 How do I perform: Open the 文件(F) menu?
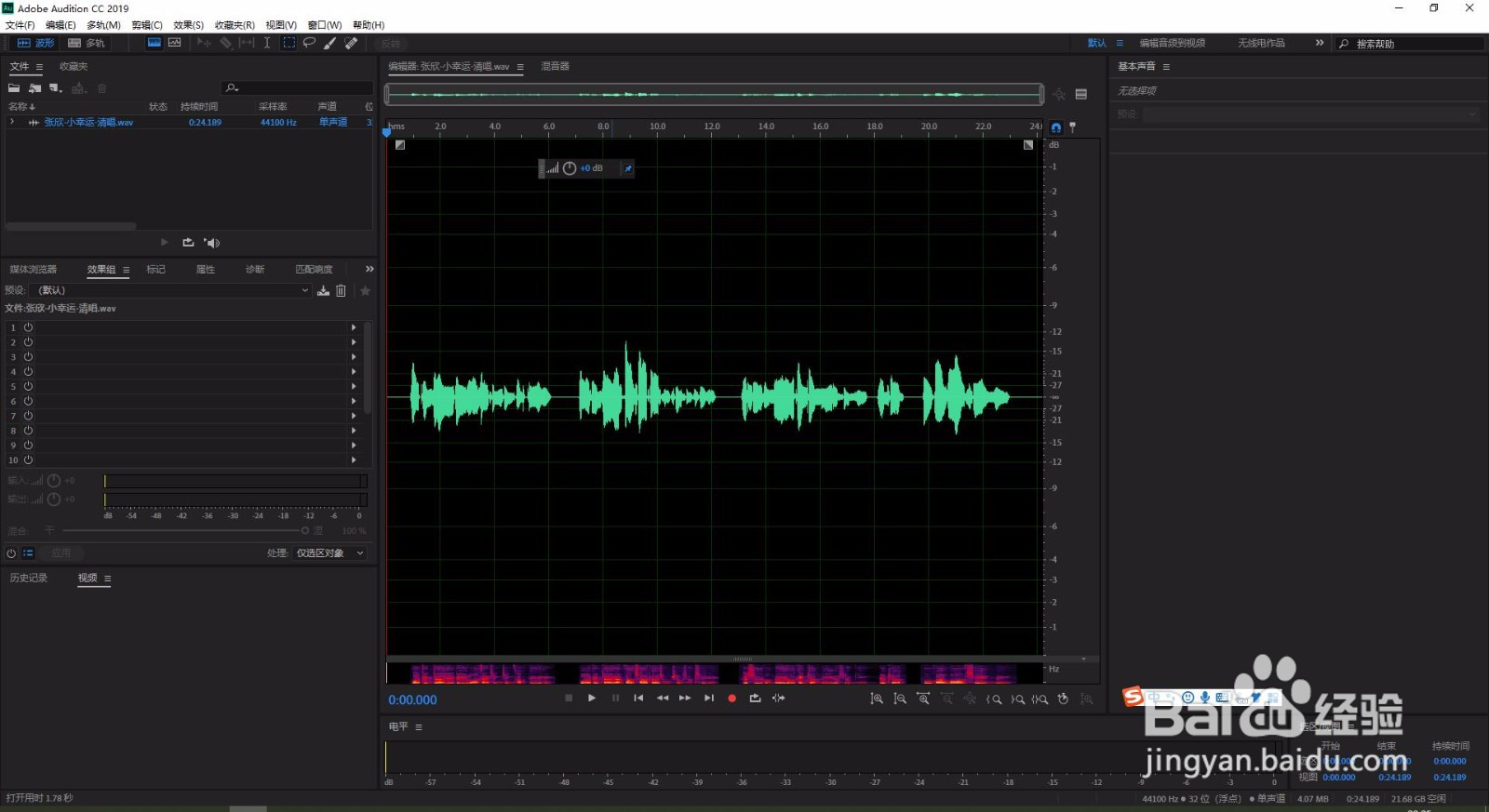[x=20, y=25]
